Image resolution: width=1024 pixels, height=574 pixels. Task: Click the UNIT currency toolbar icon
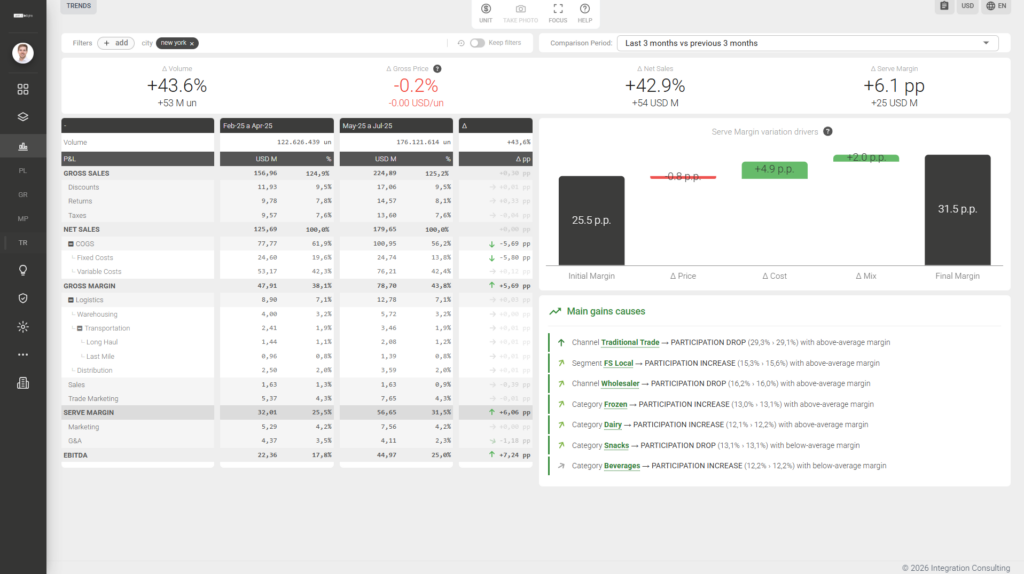pyautogui.click(x=486, y=12)
